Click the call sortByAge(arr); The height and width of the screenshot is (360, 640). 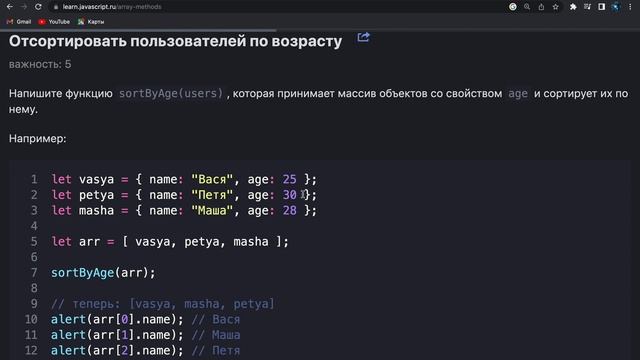tap(103, 273)
